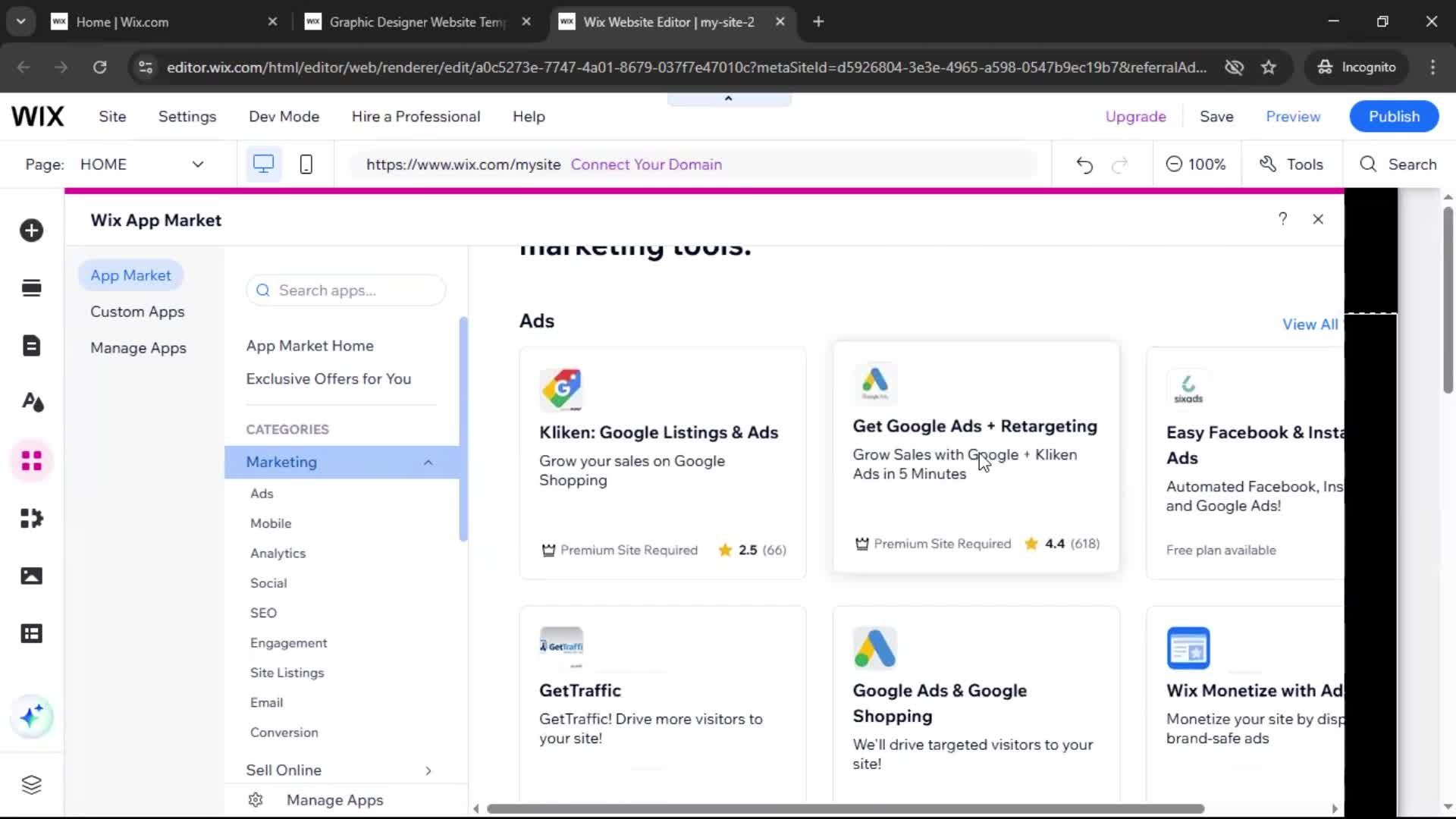Click View All for Ads
The image size is (1456, 819).
pos(1310,325)
